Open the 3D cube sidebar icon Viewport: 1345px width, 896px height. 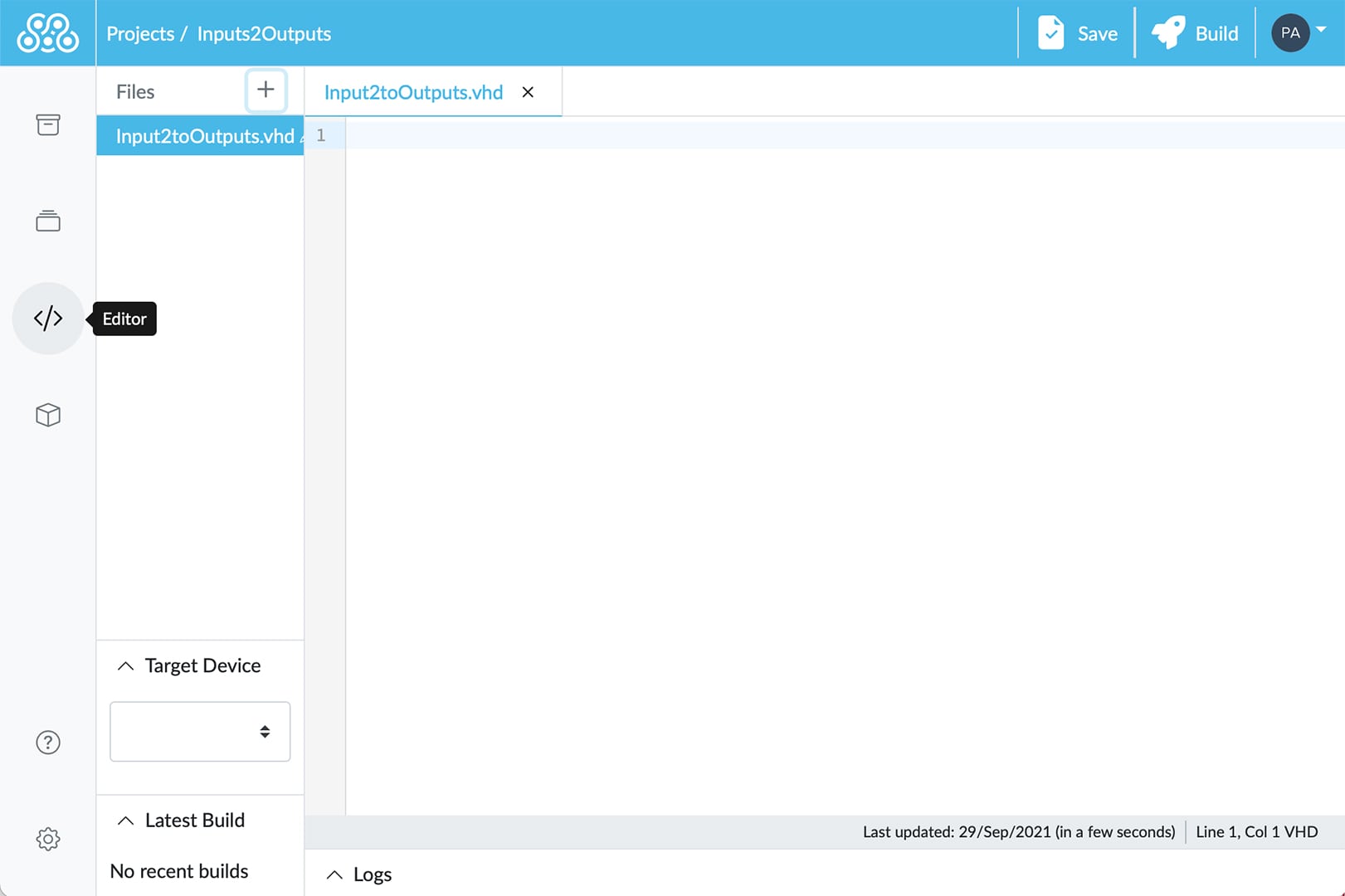[x=48, y=415]
